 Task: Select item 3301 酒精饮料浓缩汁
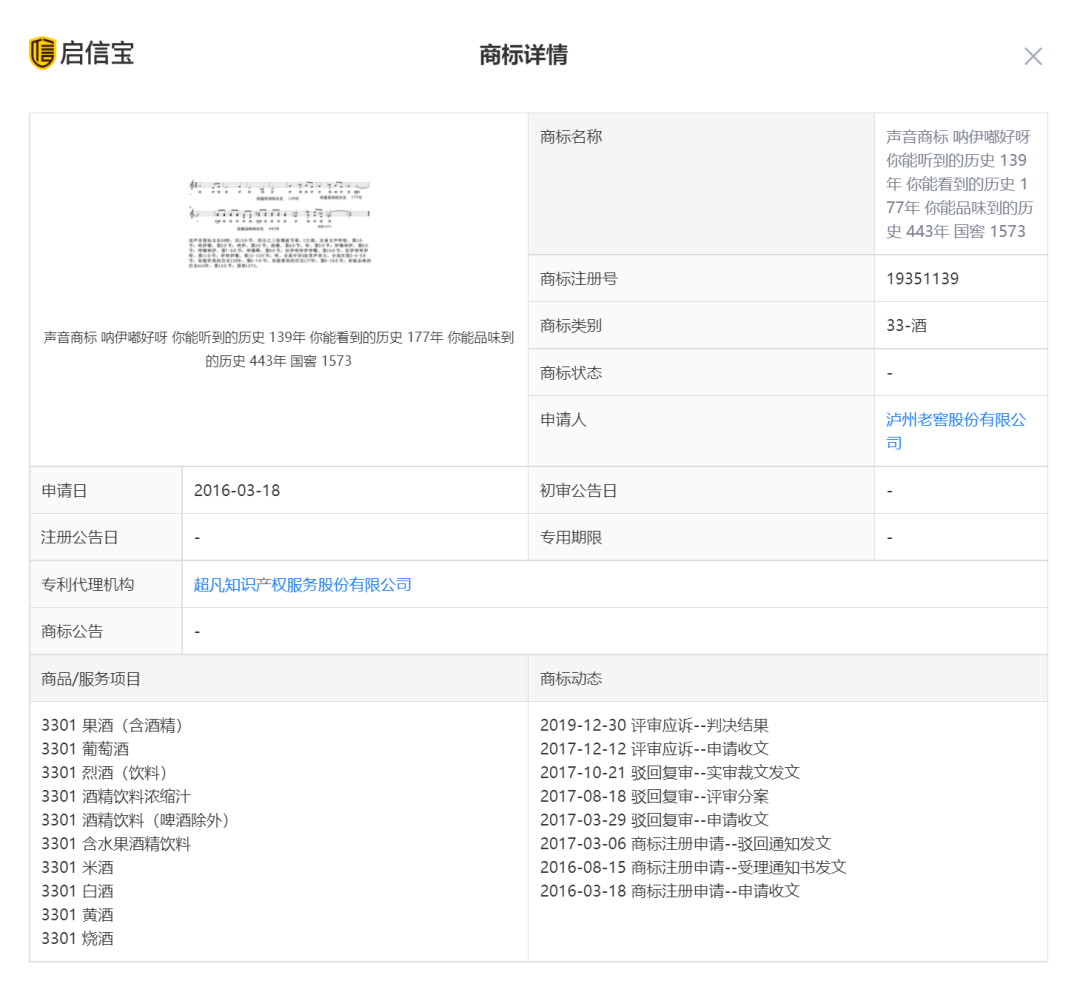(116, 796)
